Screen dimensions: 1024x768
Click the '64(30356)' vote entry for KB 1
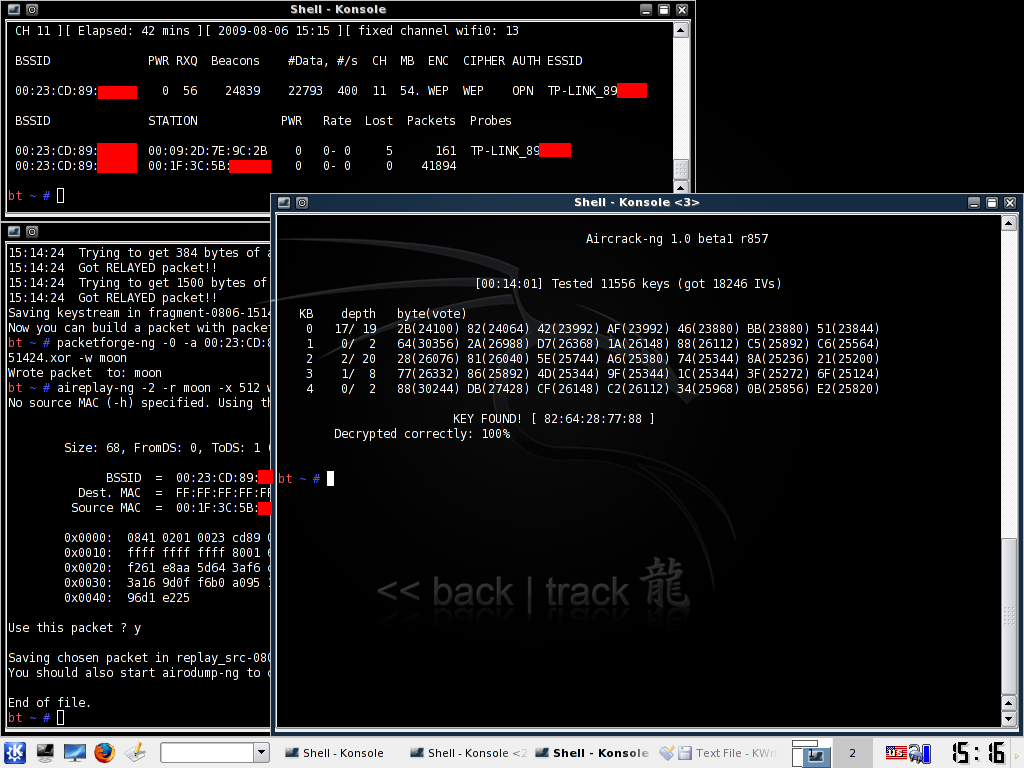coord(428,344)
